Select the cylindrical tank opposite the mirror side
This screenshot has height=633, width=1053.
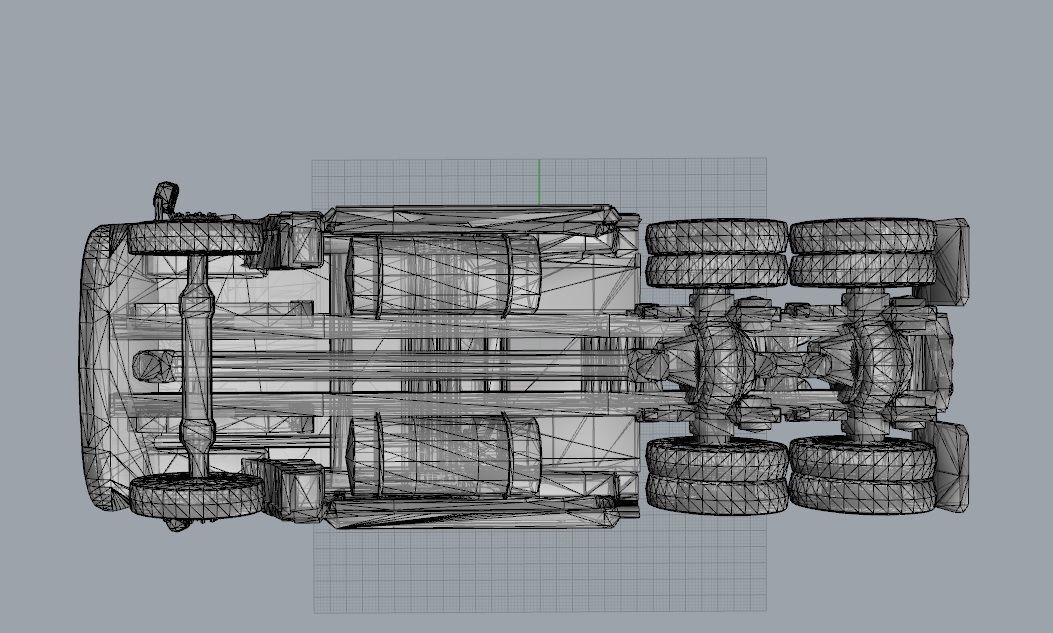443,455
